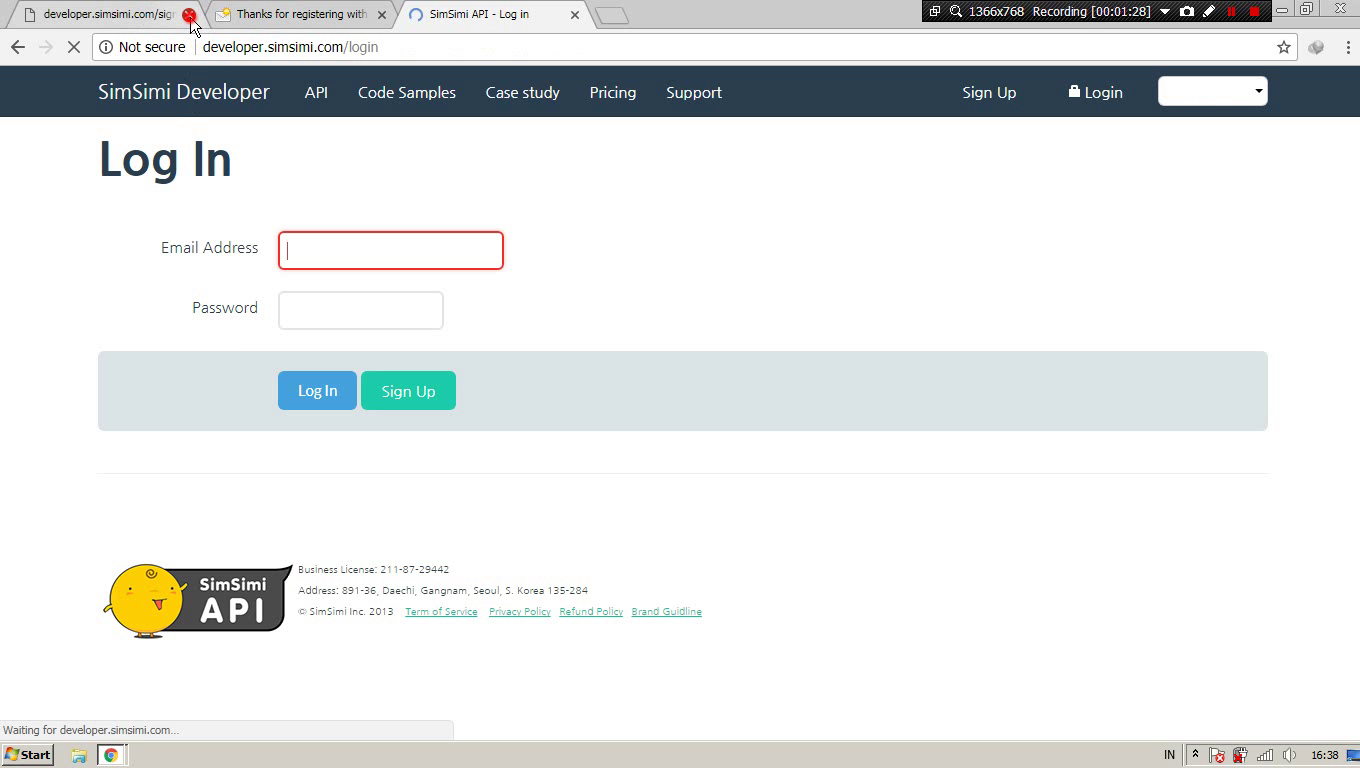Click the recorder window-mode icon

tap(935, 11)
